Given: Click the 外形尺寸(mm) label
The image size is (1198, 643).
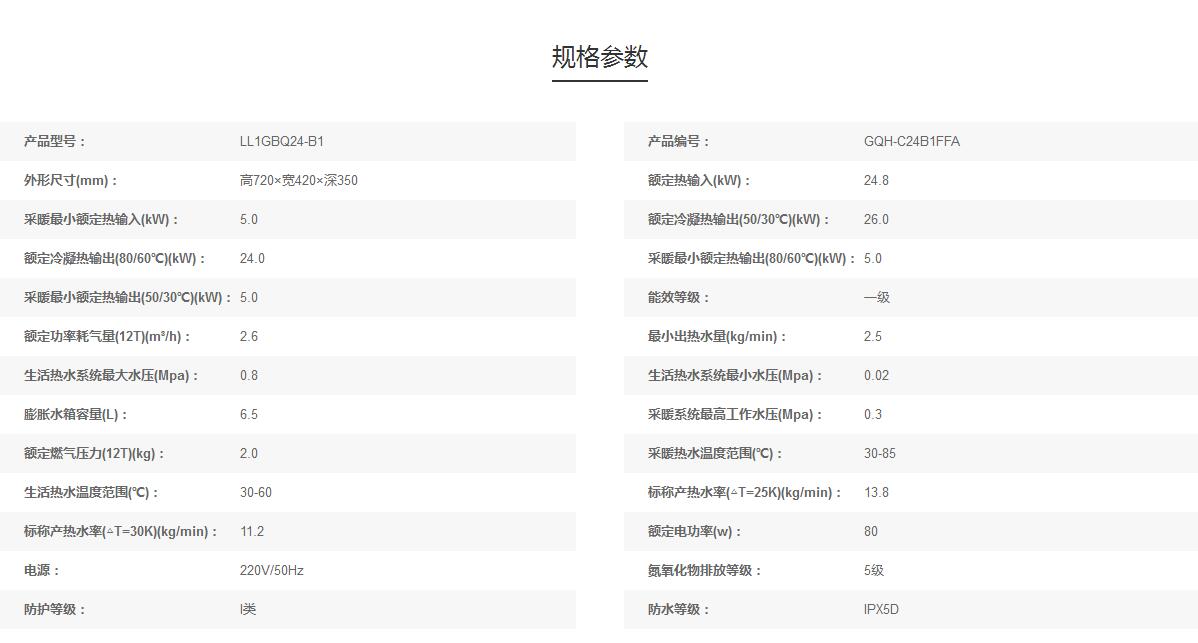Looking at the screenshot, I should pos(71,180).
